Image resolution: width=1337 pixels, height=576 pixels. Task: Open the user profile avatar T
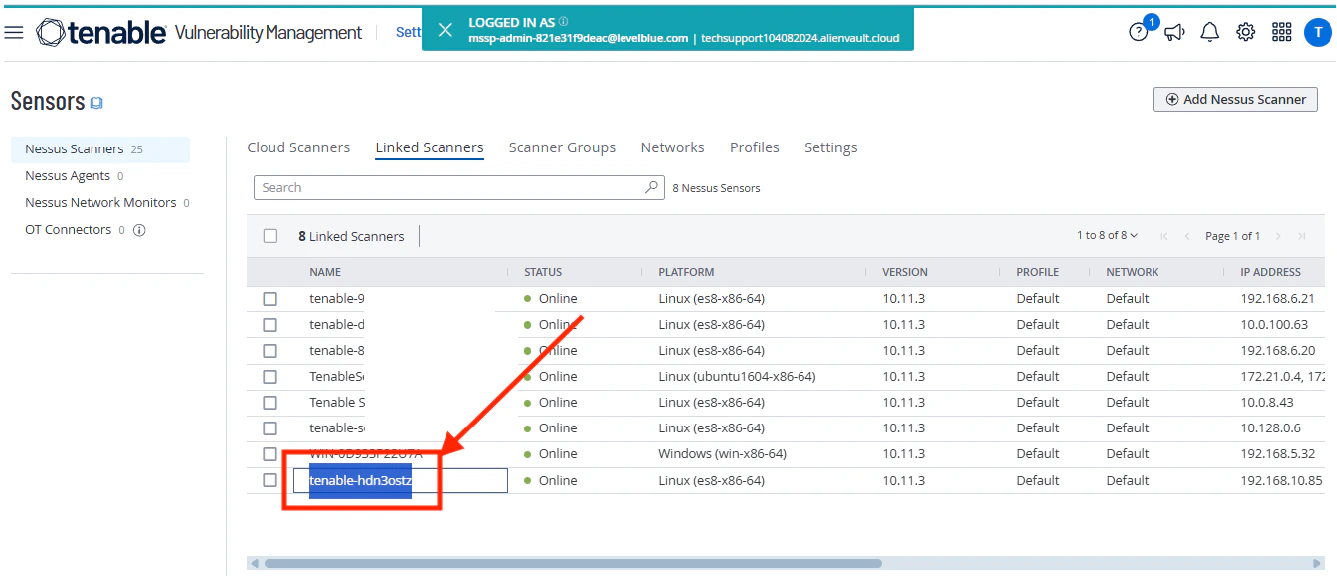(1318, 32)
